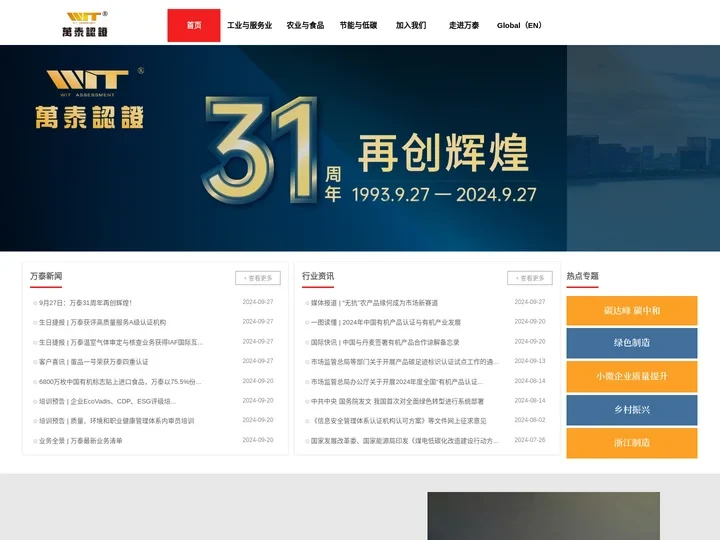Open news 万泰温室气体审定与核查业务

point(121,342)
